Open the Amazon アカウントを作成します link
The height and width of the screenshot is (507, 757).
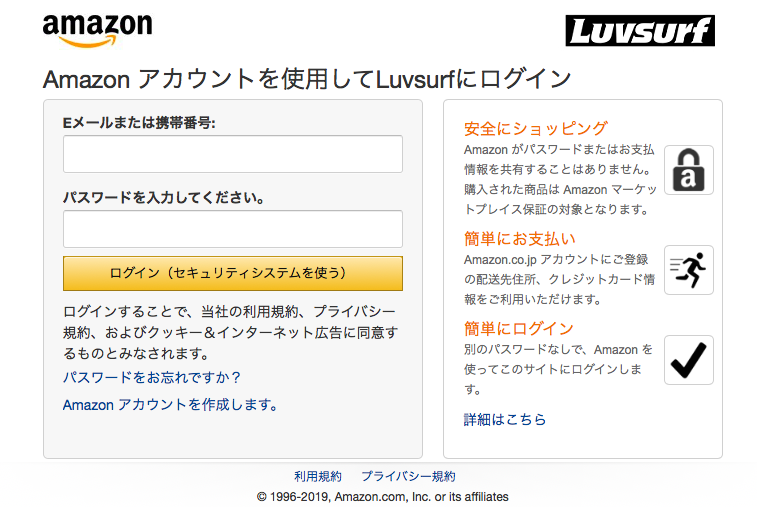point(170,405)
